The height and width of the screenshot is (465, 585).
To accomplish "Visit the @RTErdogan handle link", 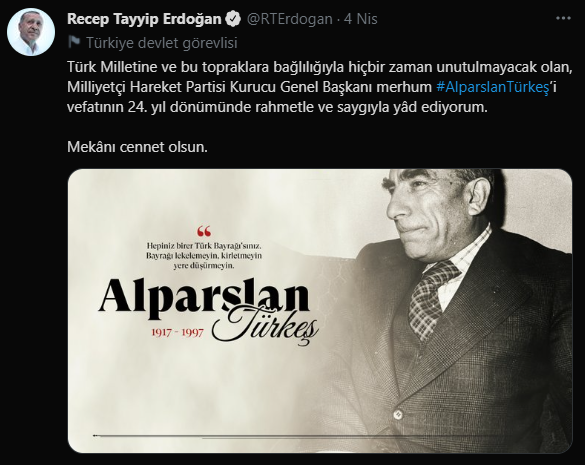I will 290,19.
